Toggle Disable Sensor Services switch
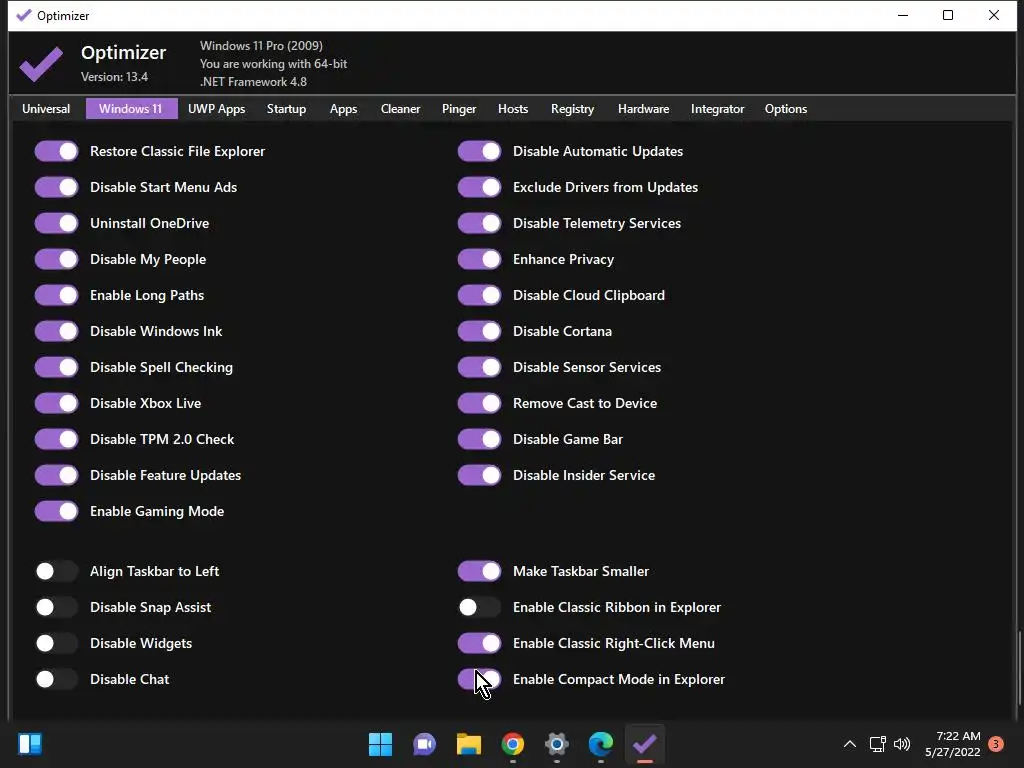Image resolution: width=1024 pixels, height=768 pixels. click(x=479, y=367)
